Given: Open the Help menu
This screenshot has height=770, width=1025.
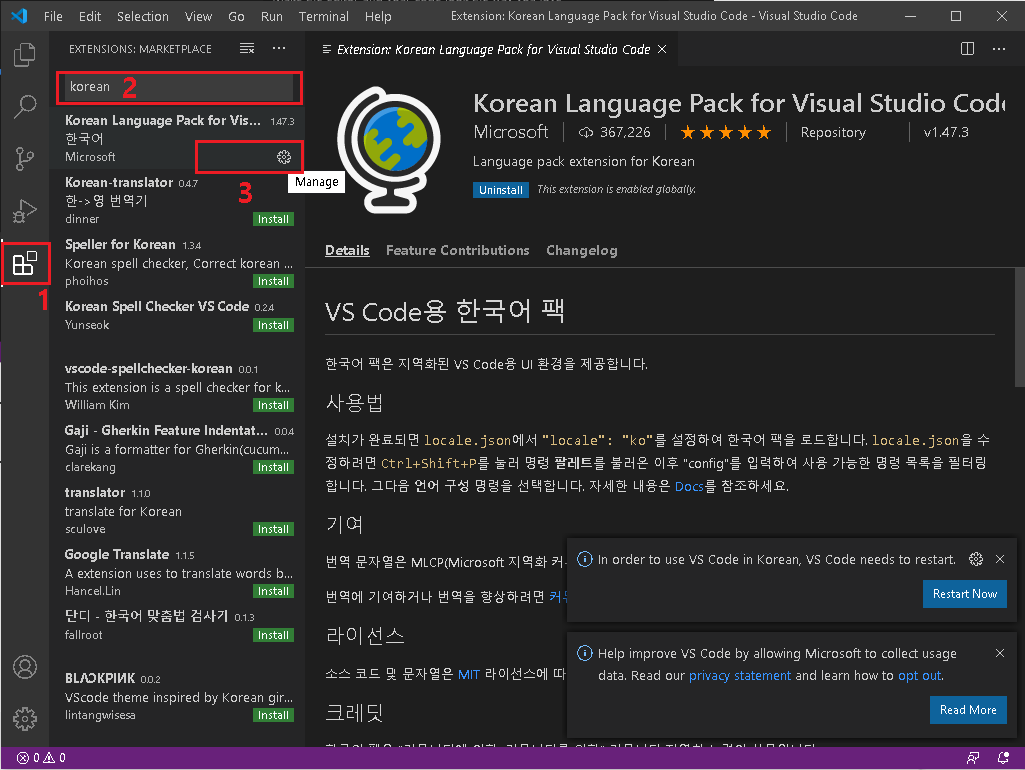Looking at the screenshot, I should (x=378, y=16).
